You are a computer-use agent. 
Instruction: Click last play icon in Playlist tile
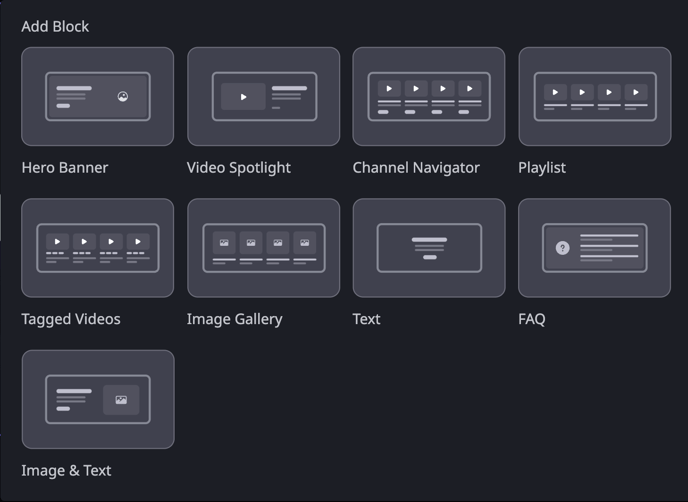tap(636, 92)
